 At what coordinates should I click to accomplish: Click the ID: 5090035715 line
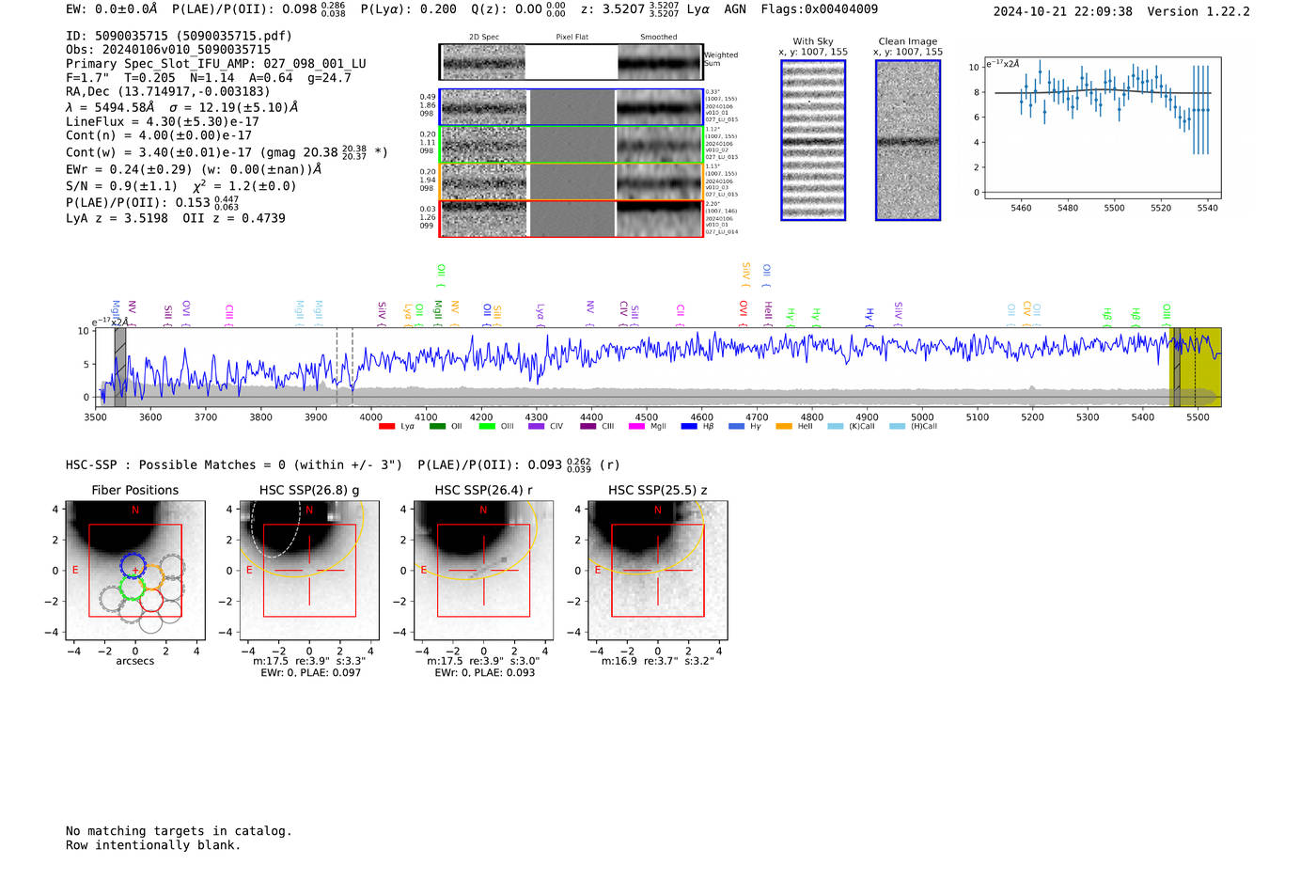[x=179, y=36]
